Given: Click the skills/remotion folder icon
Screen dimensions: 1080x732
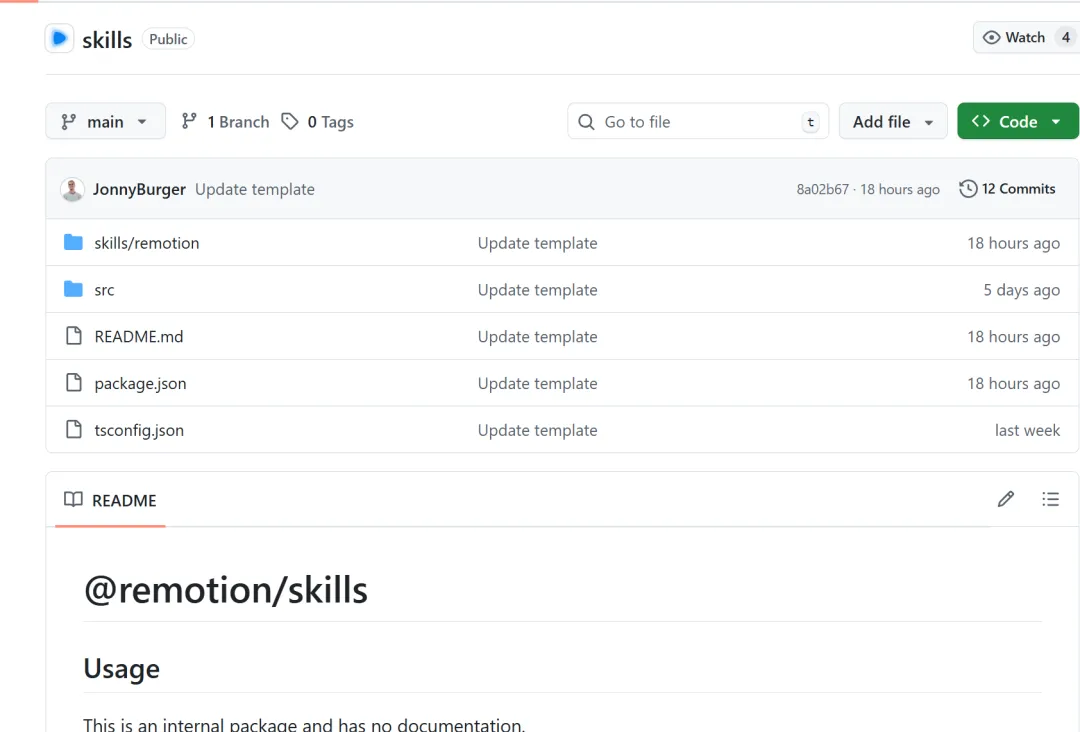Looking at the screenshot, I should (x=73, y=242).
